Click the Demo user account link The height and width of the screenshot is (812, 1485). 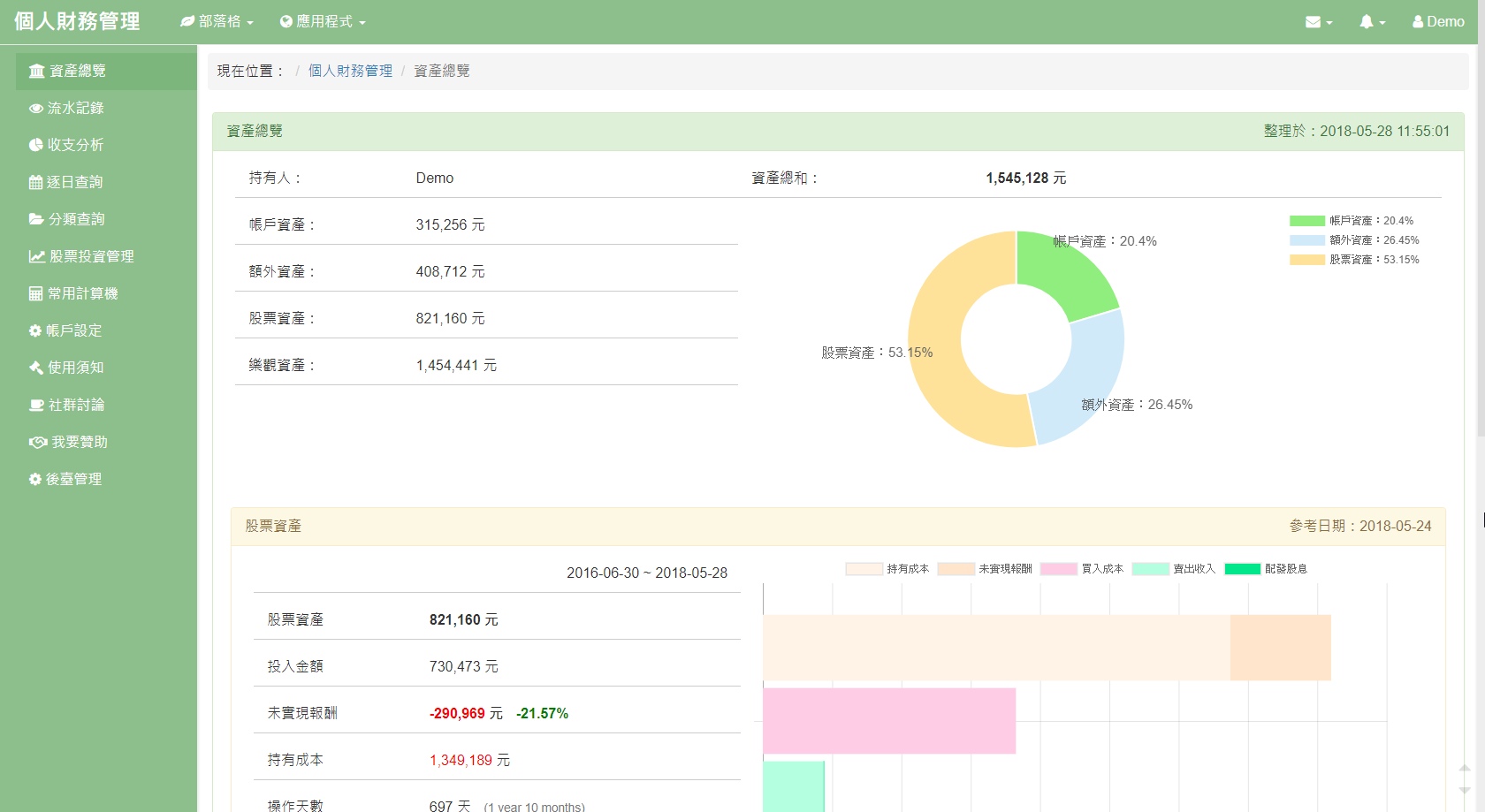tap(1438, 22)
